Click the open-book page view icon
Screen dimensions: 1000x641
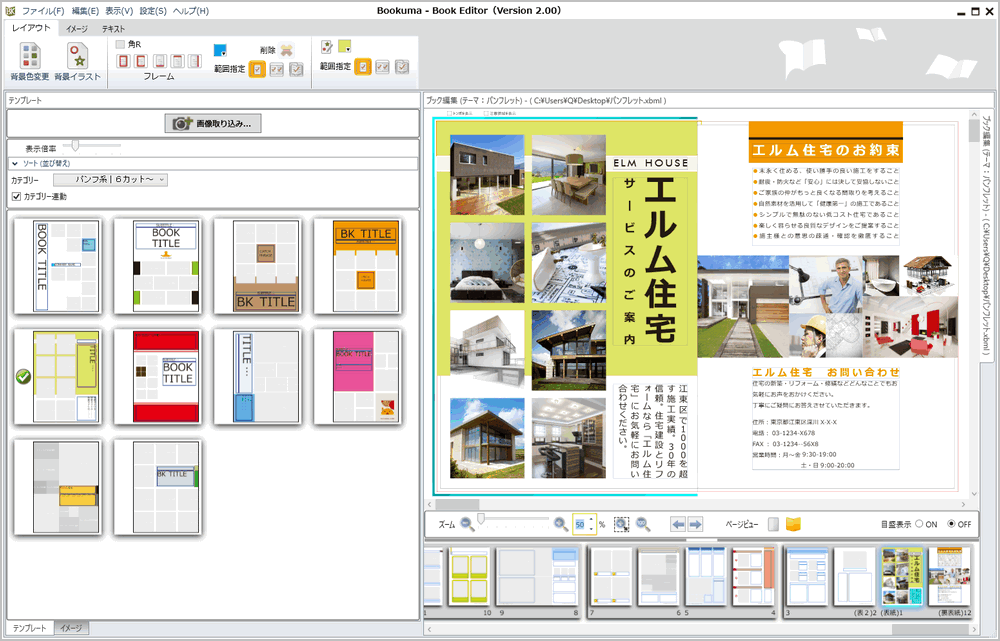pos(793,523)
